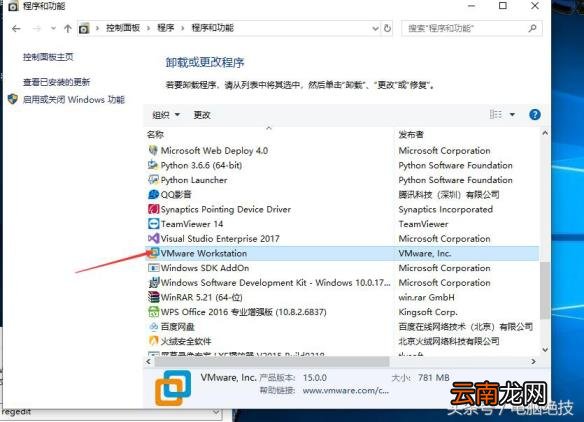Click the large VMware logo in details pane
The width and height of the screenshot is (584, 422).
point(173,388)
